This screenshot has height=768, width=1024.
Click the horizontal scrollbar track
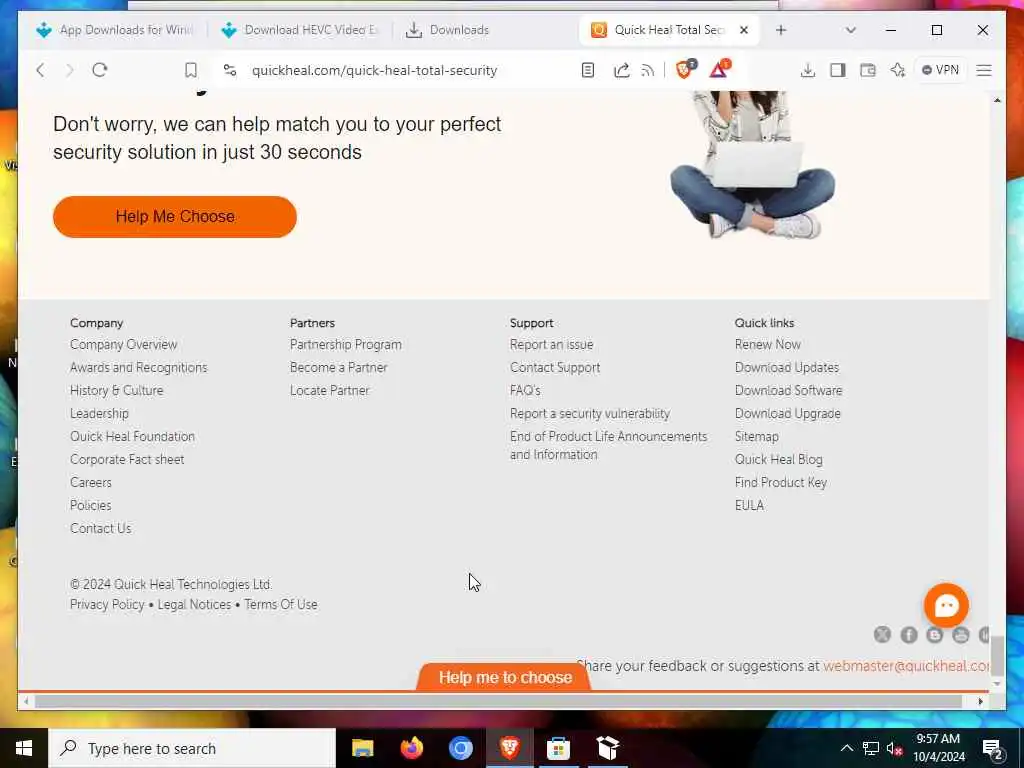pyautogui.click(x=499, y=701)
